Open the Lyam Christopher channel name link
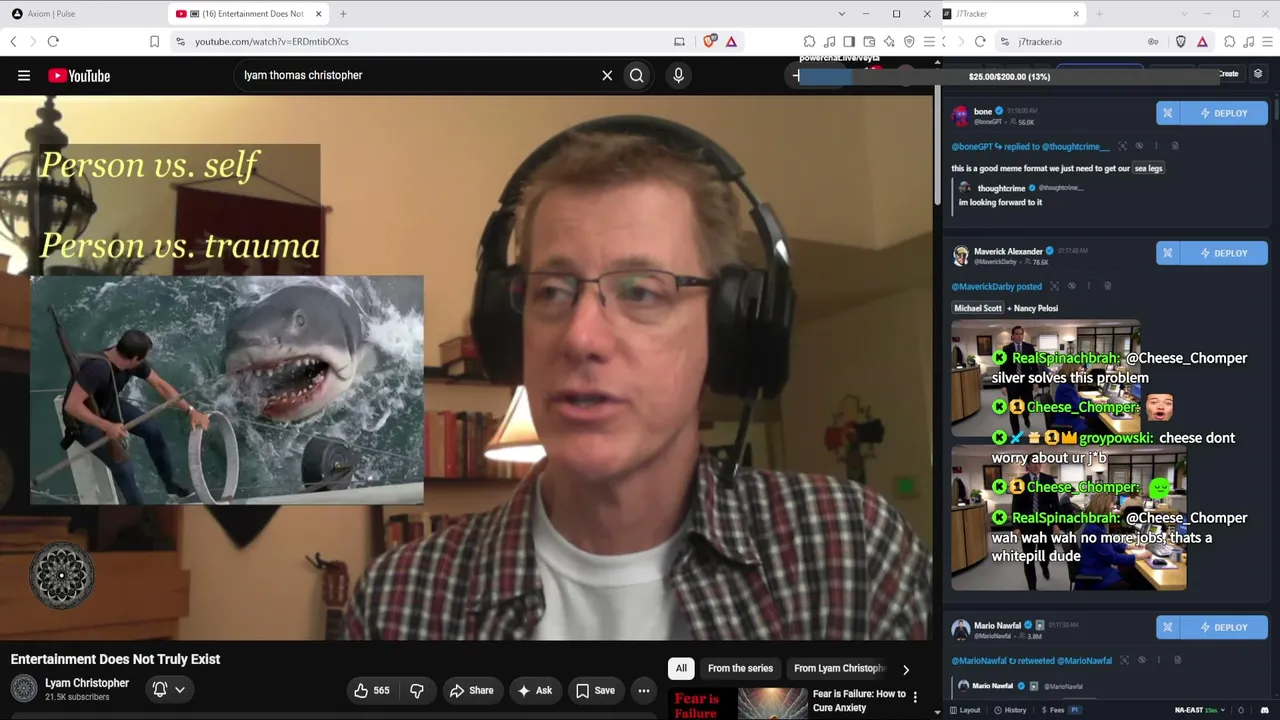This screenshot has width=1280, height=720. [87, 683]
